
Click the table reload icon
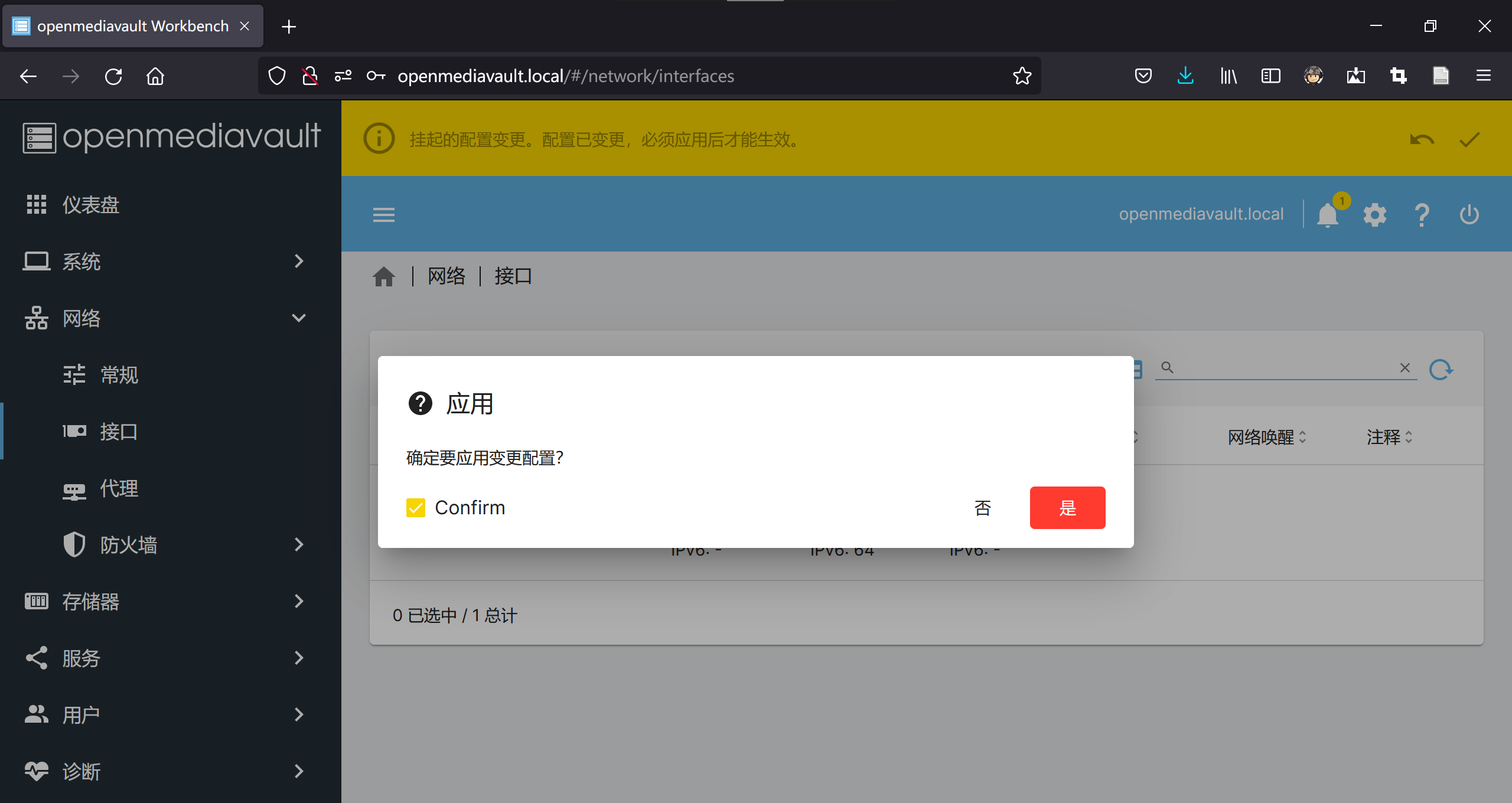[1441, 370]
